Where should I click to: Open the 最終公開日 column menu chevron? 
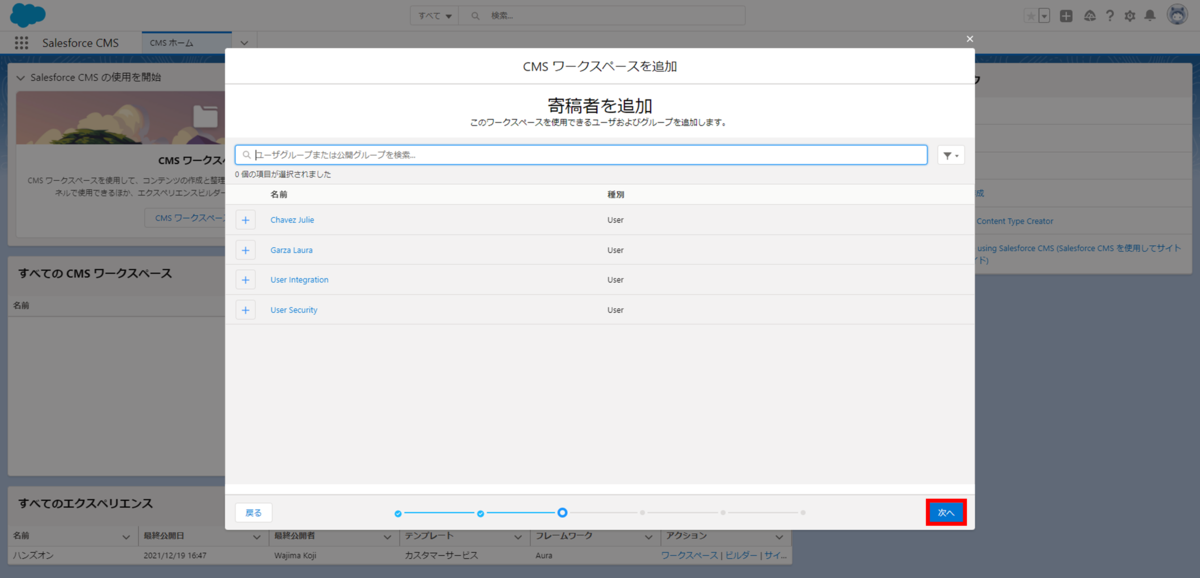(x=258, y=536)
